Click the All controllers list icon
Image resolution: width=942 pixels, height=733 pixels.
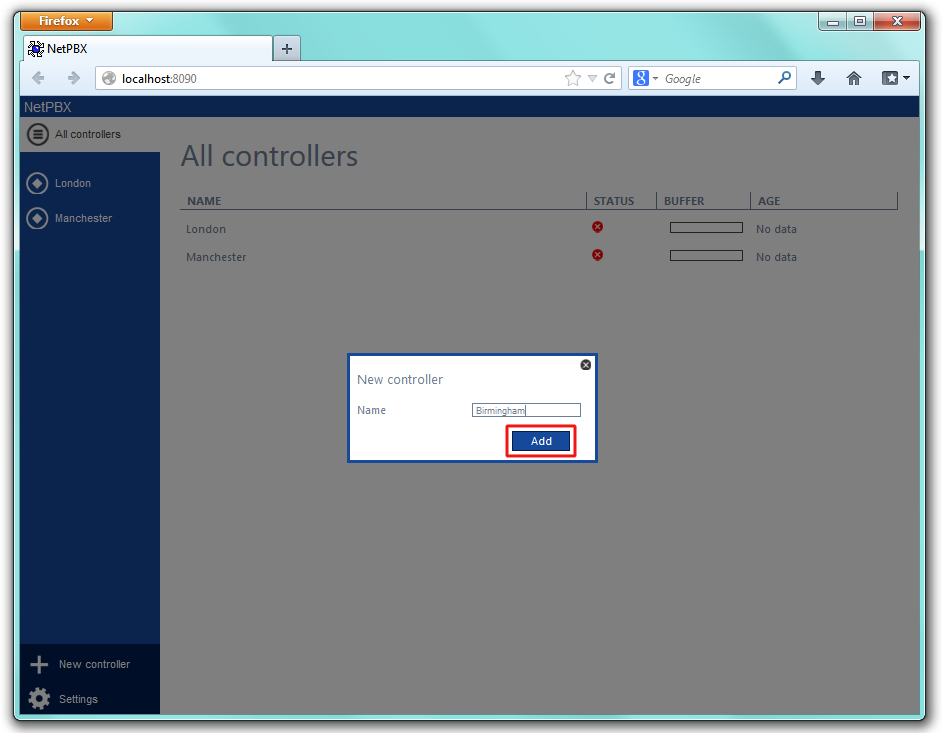(37, 134)
